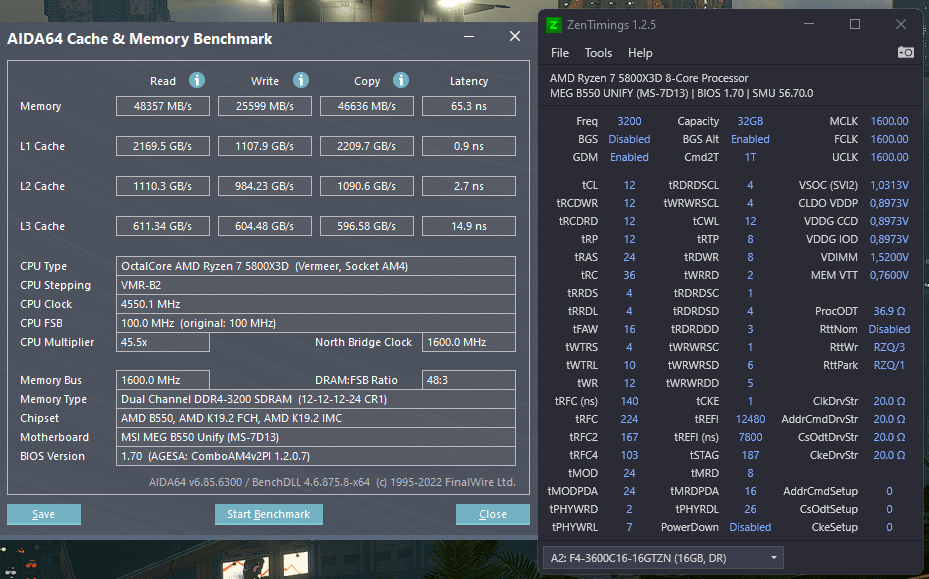The height and width of the screenshot is (579, 929).
Task: Select the L3 Cache latency value 14.9 ns
Action: tap(469, 226)
